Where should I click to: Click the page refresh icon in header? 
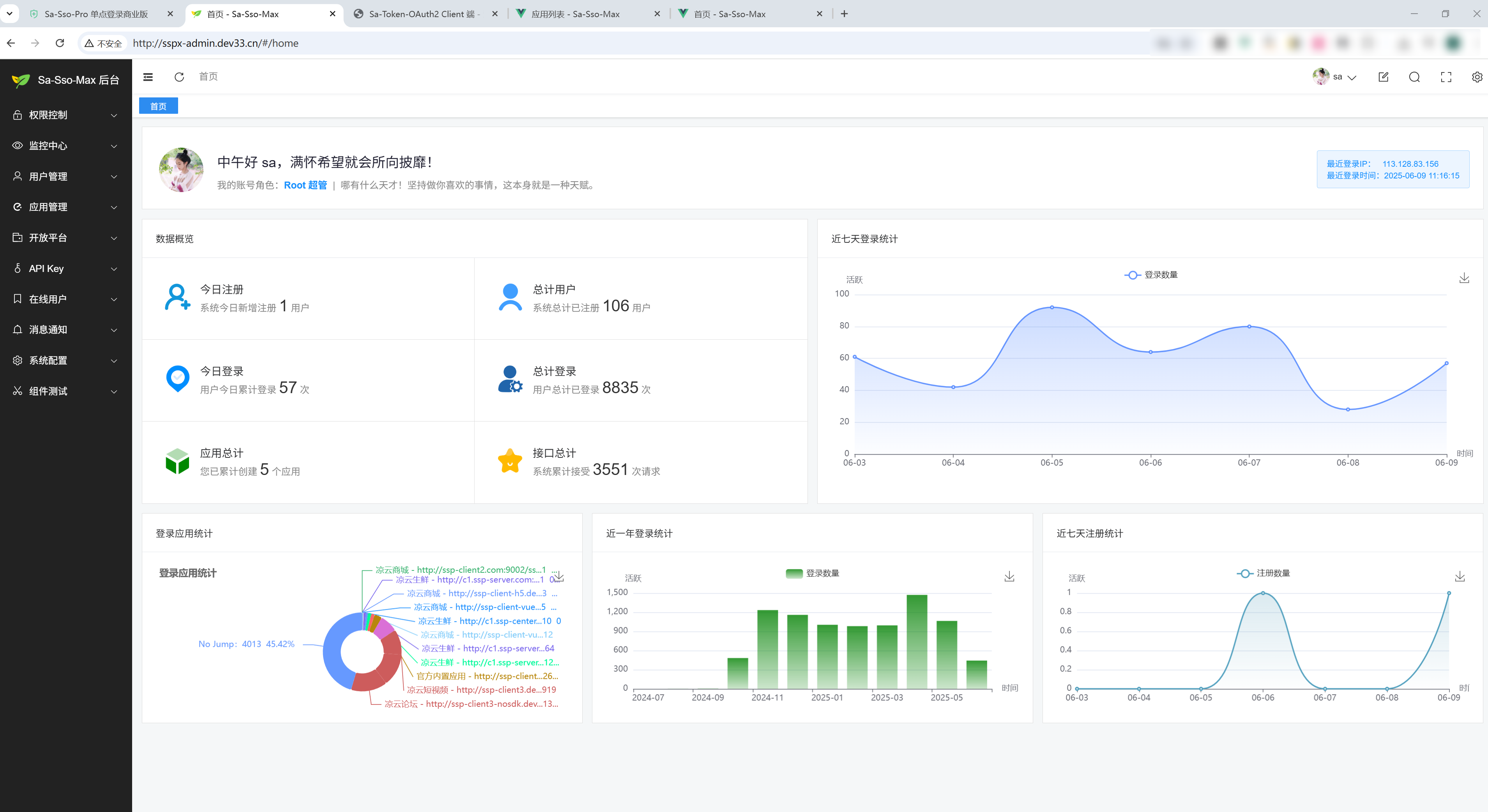pyautogui.click(x=179, y=77)
